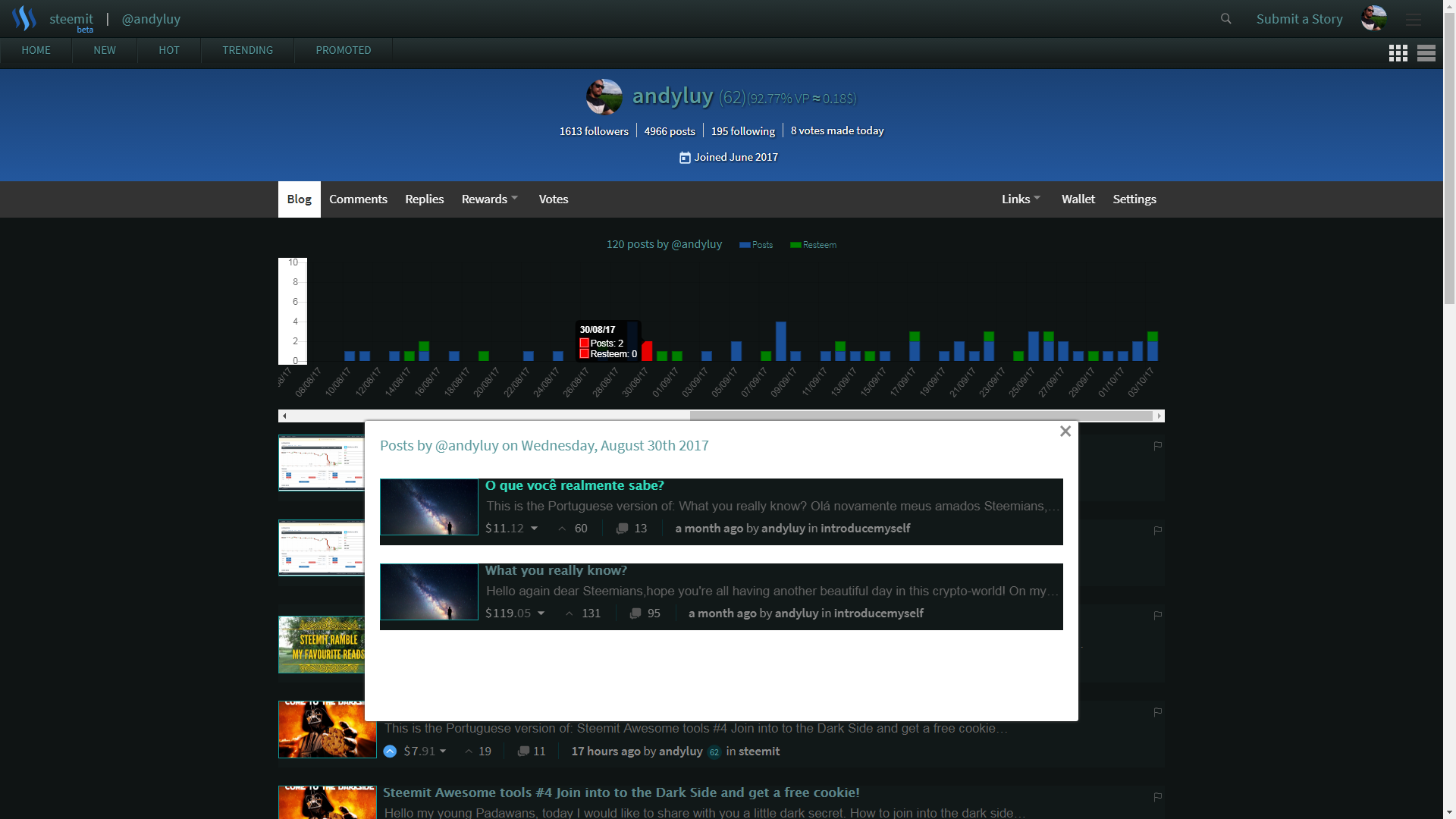Open the galaxy thumbnail of the $11.12 post
The image size is (1456, 819).
point(429,507)
